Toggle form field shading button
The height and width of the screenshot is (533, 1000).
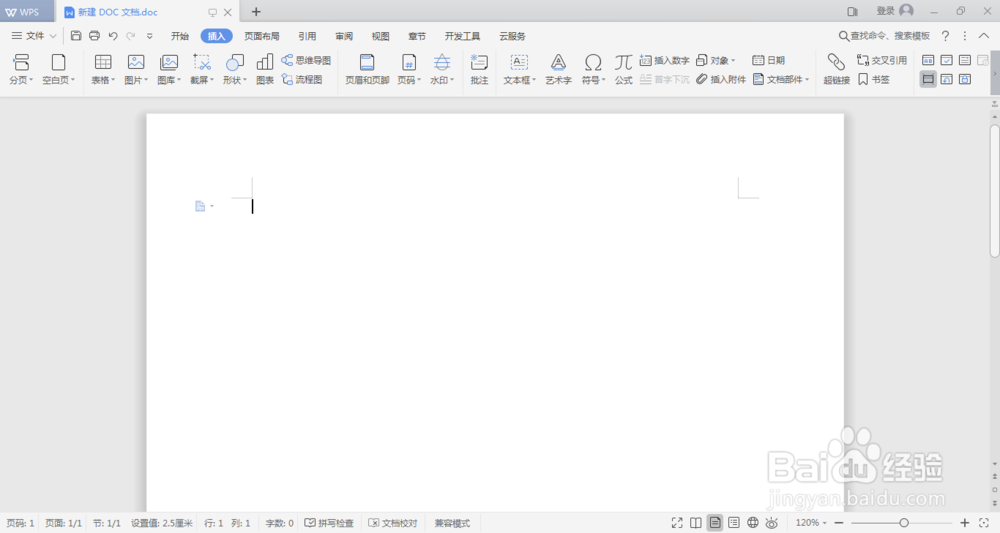coord(928,79)
